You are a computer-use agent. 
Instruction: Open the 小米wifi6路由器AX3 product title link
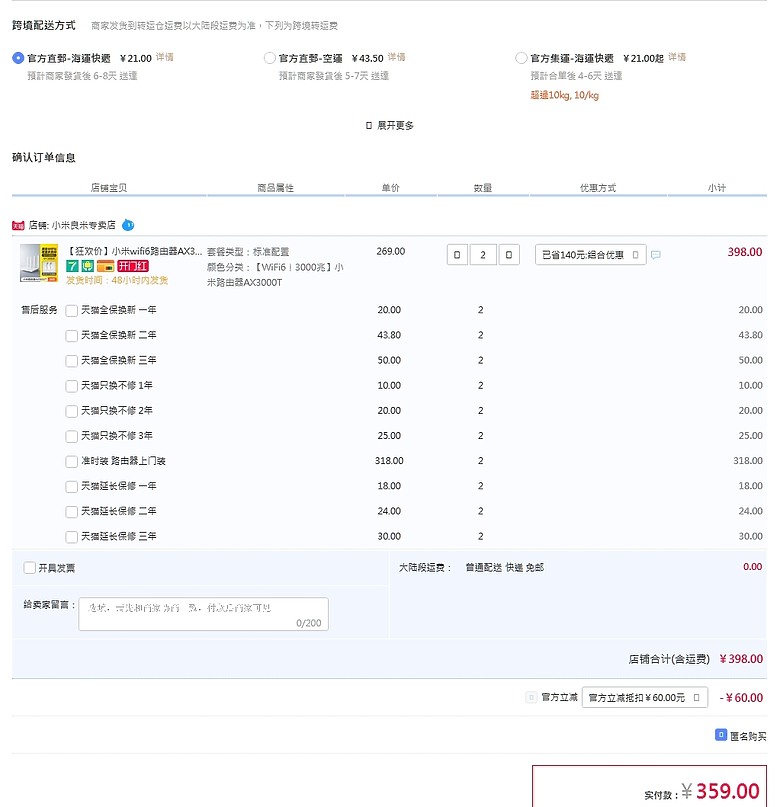click(x=134, y=251)
